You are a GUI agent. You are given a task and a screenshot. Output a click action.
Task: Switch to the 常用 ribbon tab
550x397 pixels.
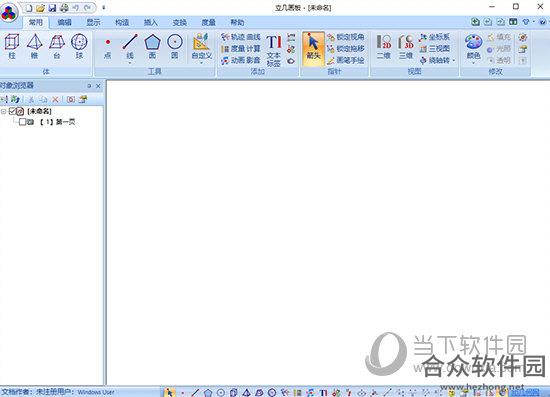click(36, 22)
